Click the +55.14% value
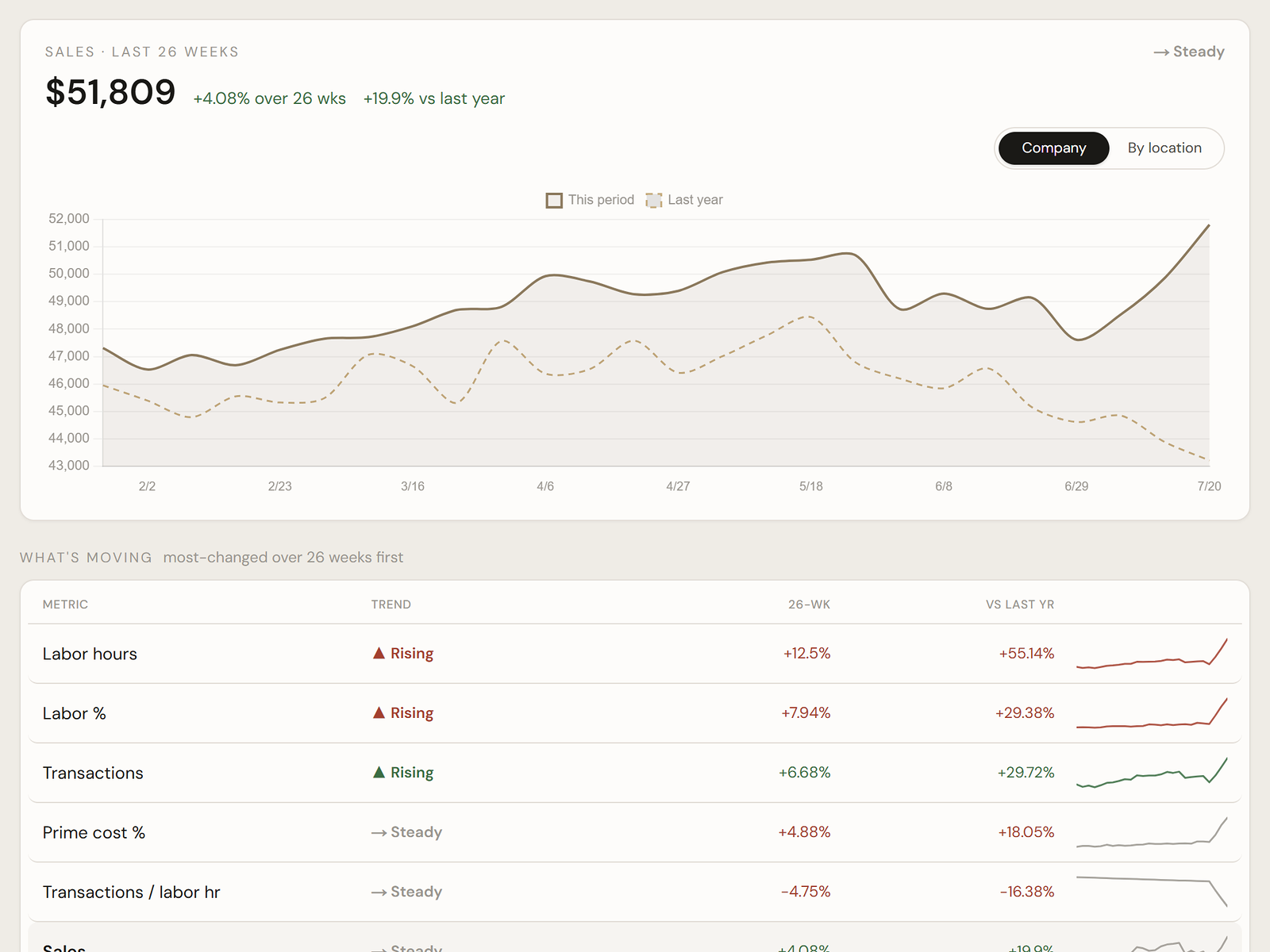This screenshot has height=952, width=1270. pos(1026,654)
